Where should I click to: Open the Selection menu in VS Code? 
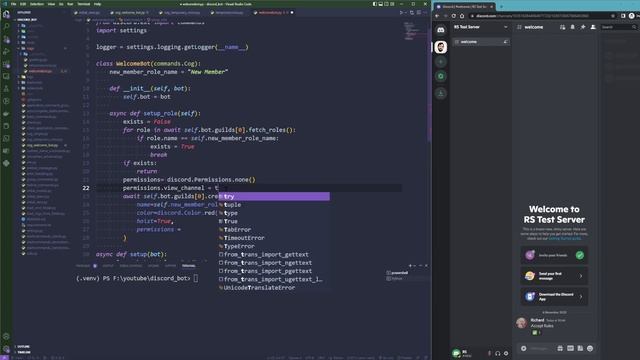point(37,4)
